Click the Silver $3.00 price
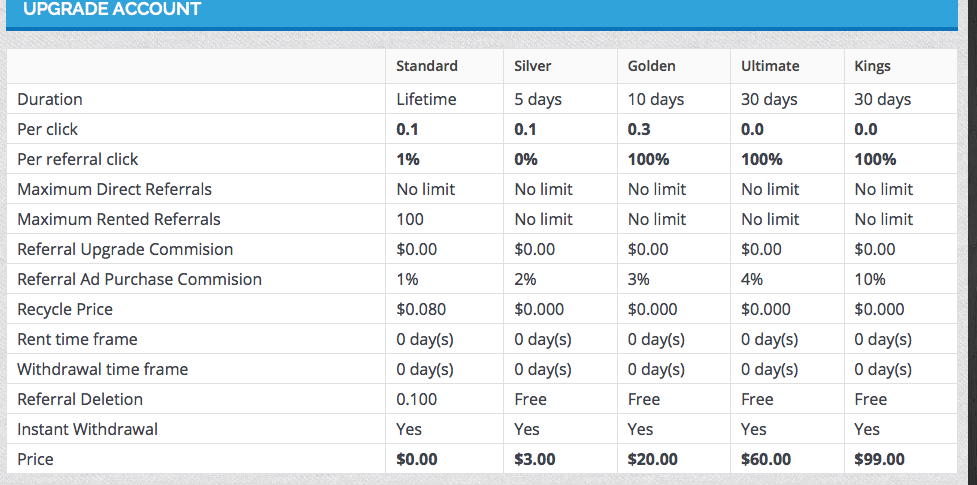The width and height of the screenshot is (977, 485). tap(535, 459)
